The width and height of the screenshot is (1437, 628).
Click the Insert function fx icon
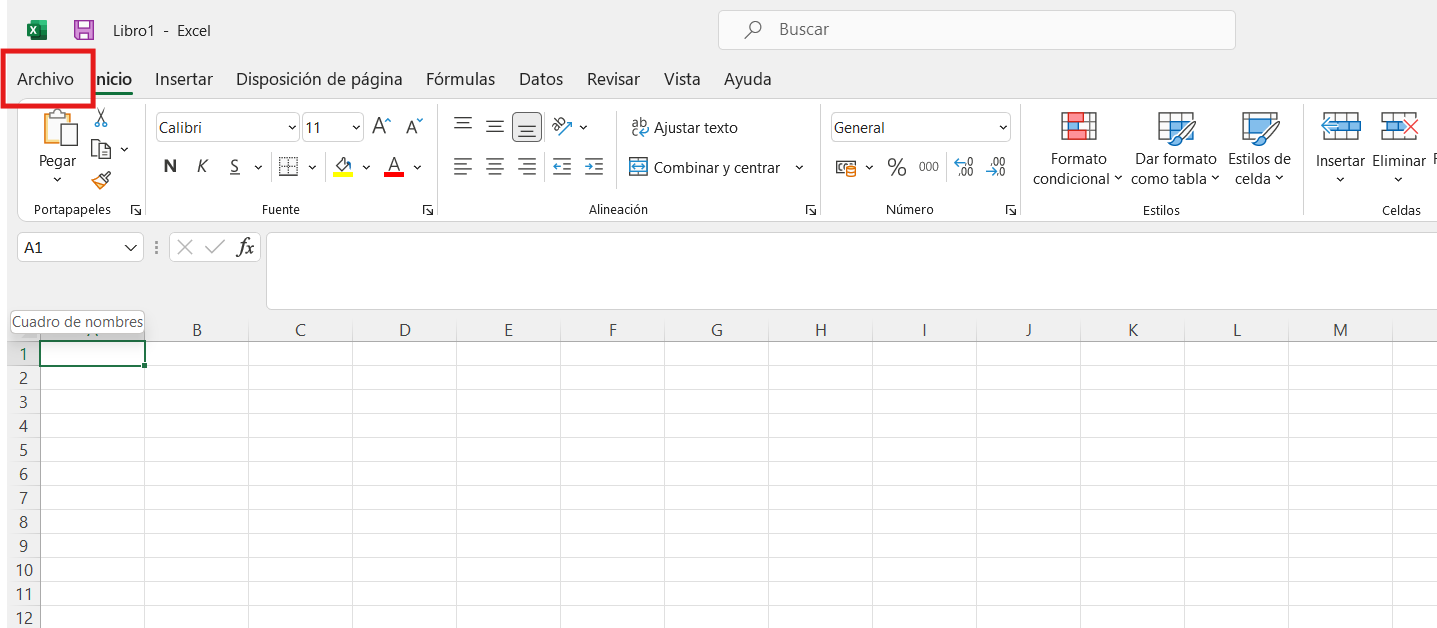click(x=245, y=247)
